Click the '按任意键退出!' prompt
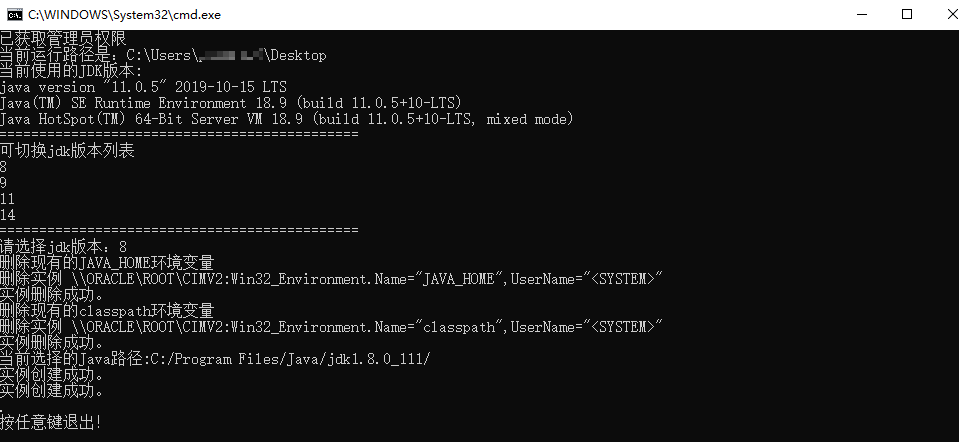This screenshot has height=442, width=959. 51,423
